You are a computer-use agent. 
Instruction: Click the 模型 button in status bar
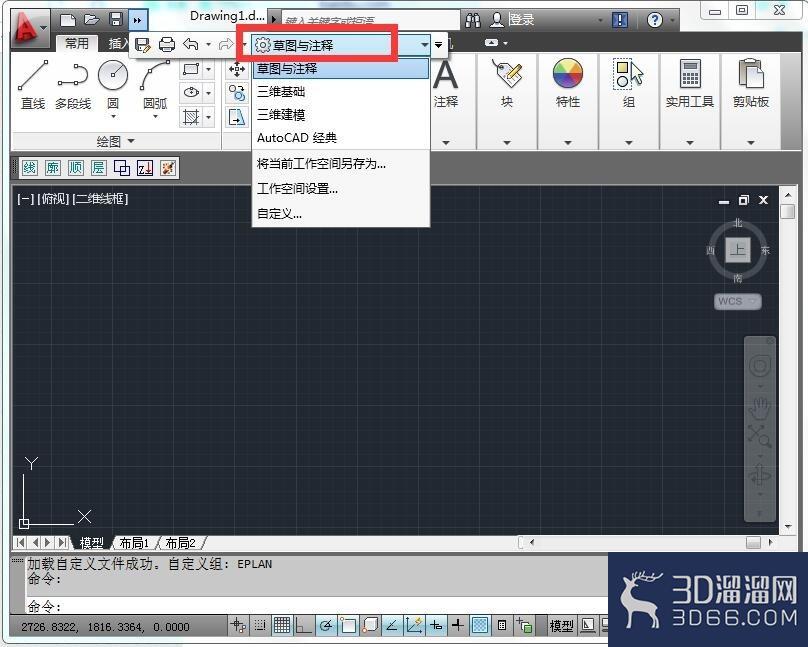click(561, 625)
